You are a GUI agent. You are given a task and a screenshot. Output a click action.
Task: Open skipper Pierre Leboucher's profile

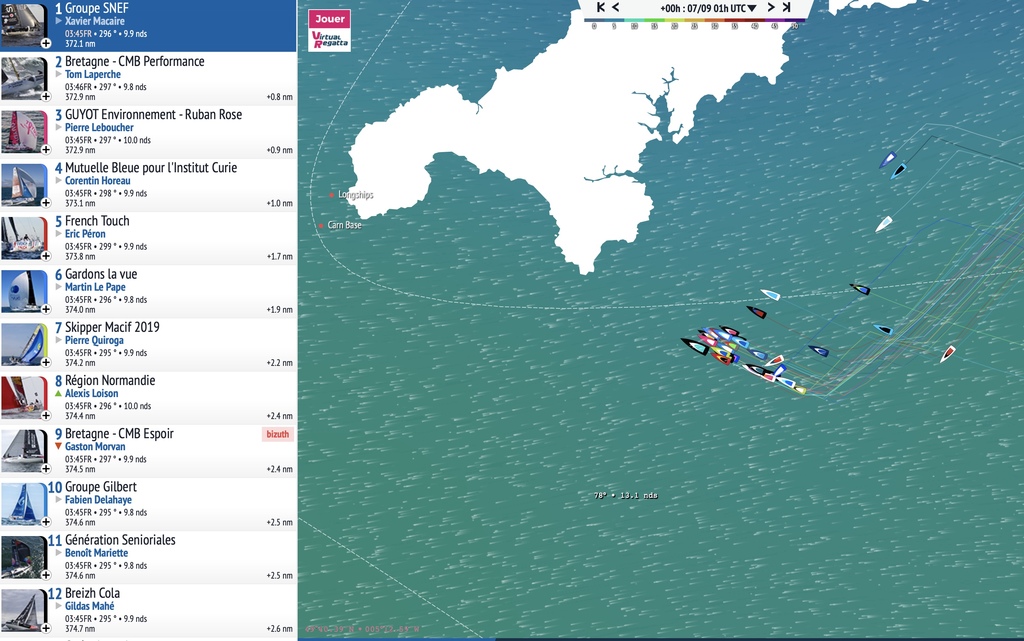(99, 127)
